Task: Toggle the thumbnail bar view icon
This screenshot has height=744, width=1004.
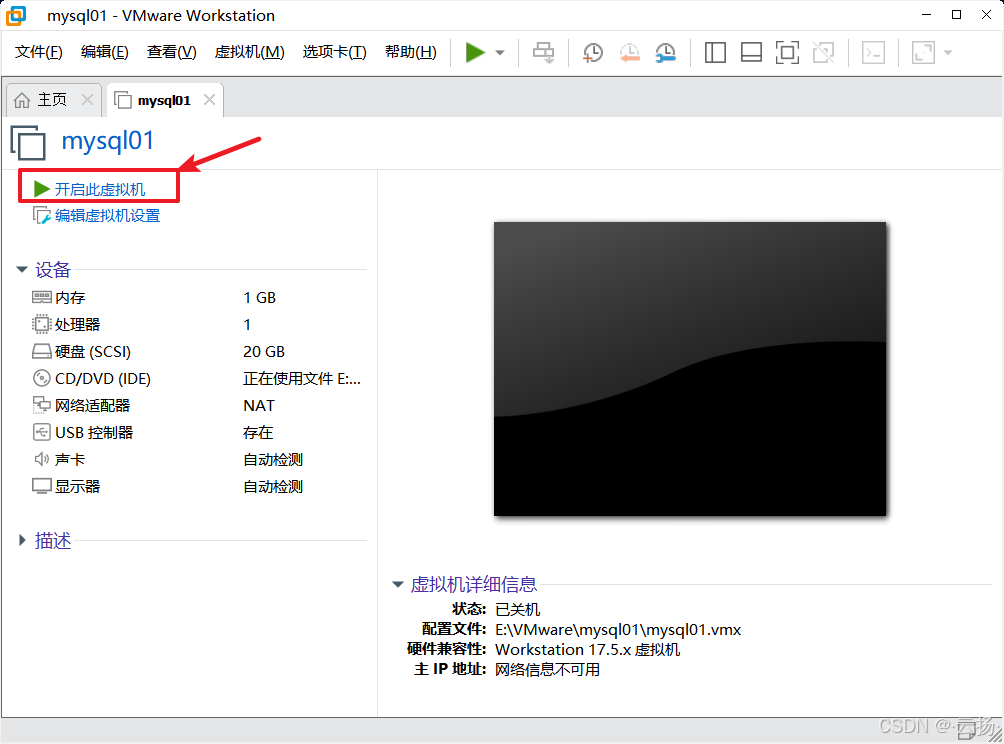Action: [x=751, y=53]
